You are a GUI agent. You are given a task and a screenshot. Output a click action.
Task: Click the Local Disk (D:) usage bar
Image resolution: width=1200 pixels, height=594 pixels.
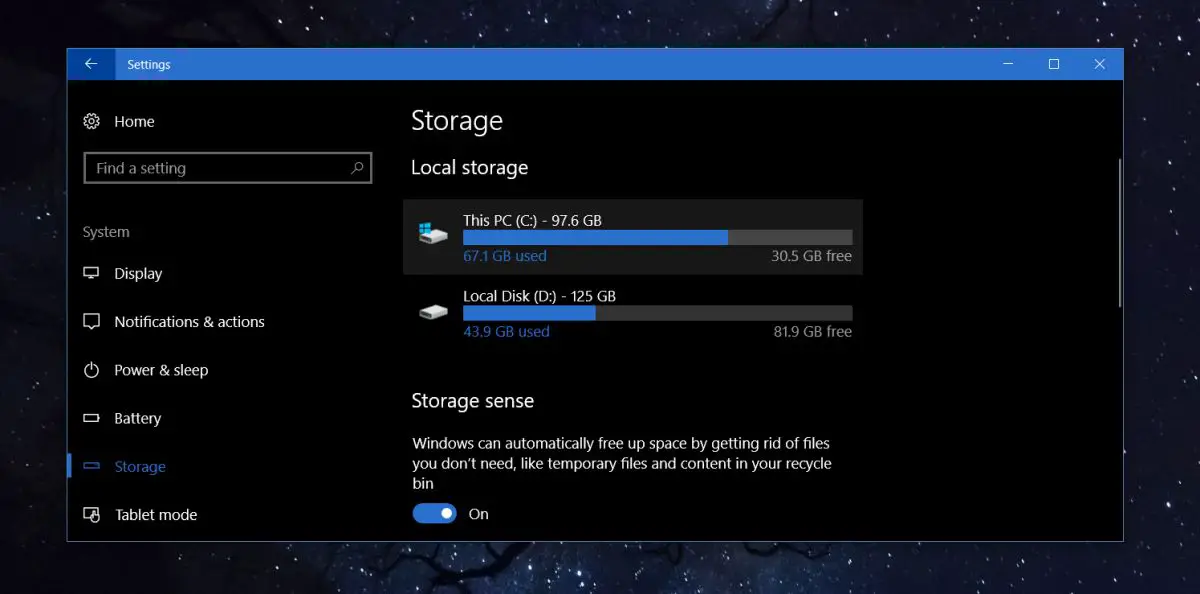pos(657,312)
